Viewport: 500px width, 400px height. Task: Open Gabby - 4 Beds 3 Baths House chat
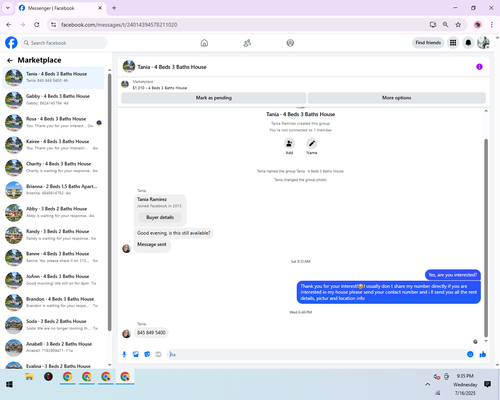(53, 100)
